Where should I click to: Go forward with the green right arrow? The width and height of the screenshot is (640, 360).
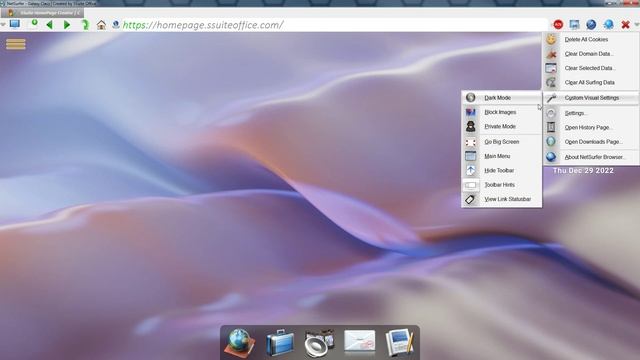click(67, 25)
